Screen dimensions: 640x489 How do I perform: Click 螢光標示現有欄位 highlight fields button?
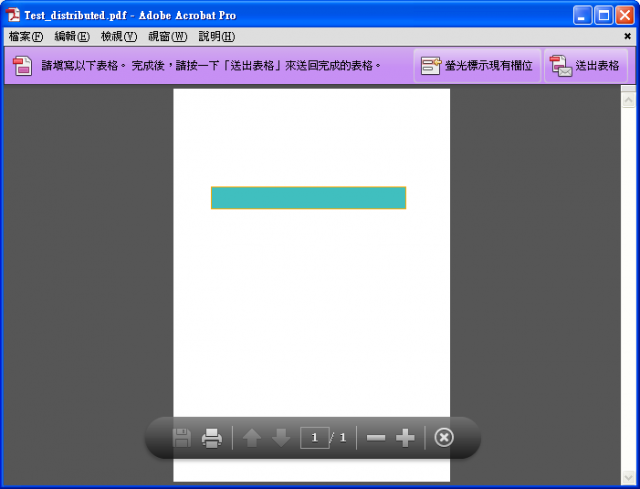tap(477, 66)
